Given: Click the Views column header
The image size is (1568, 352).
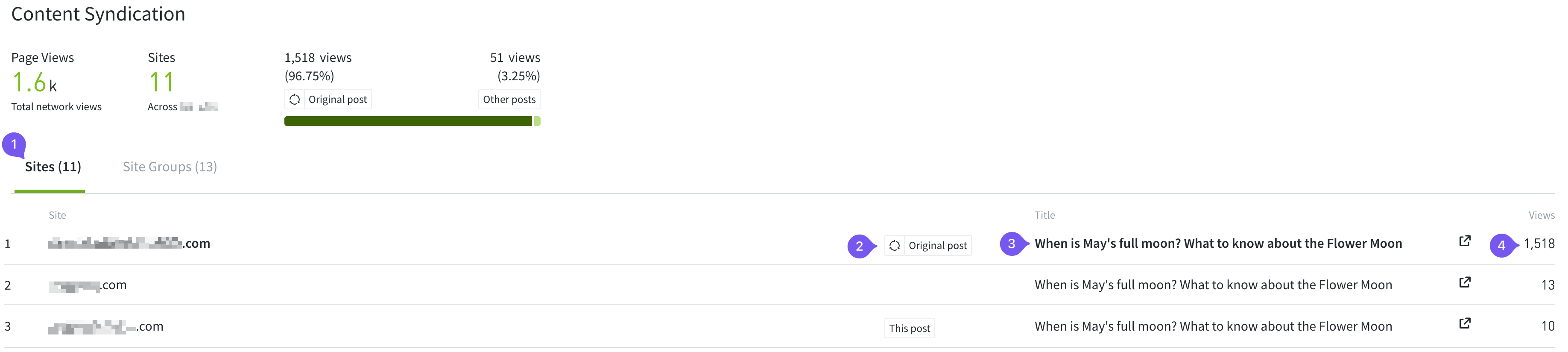Looking at the screenshot, I should [x=1541, y=215].
